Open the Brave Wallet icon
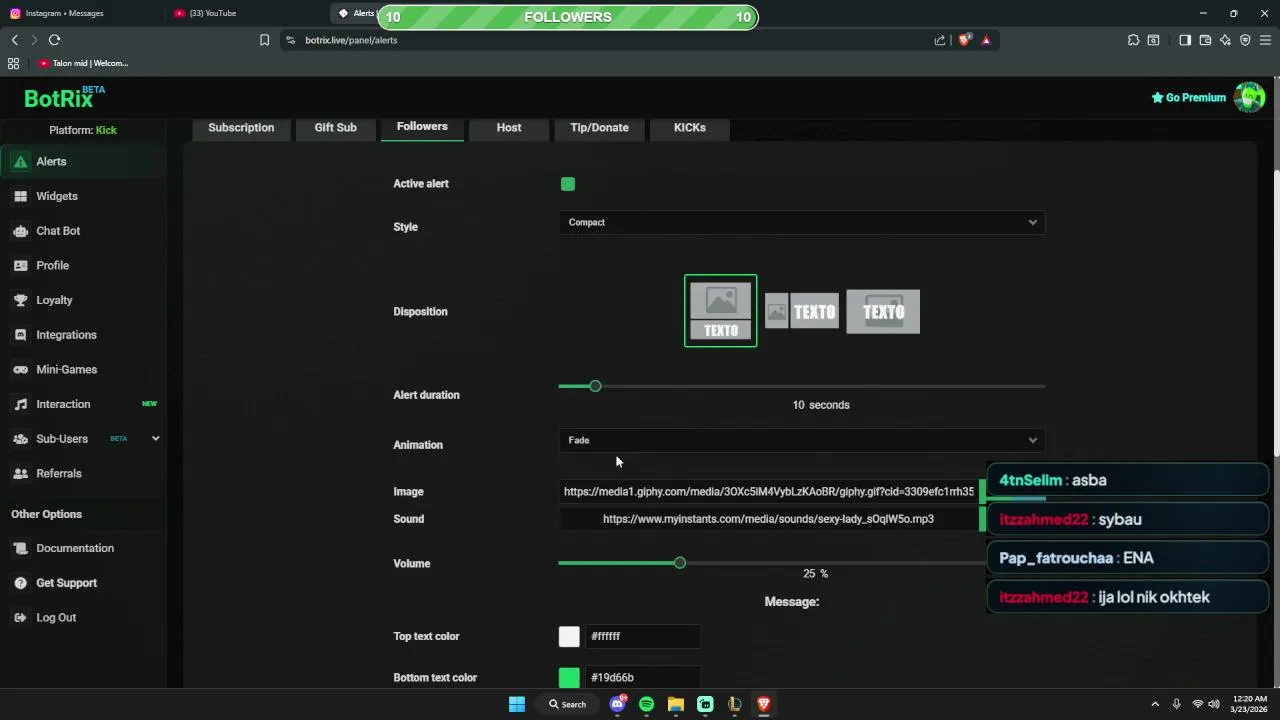 point(1205,40)
